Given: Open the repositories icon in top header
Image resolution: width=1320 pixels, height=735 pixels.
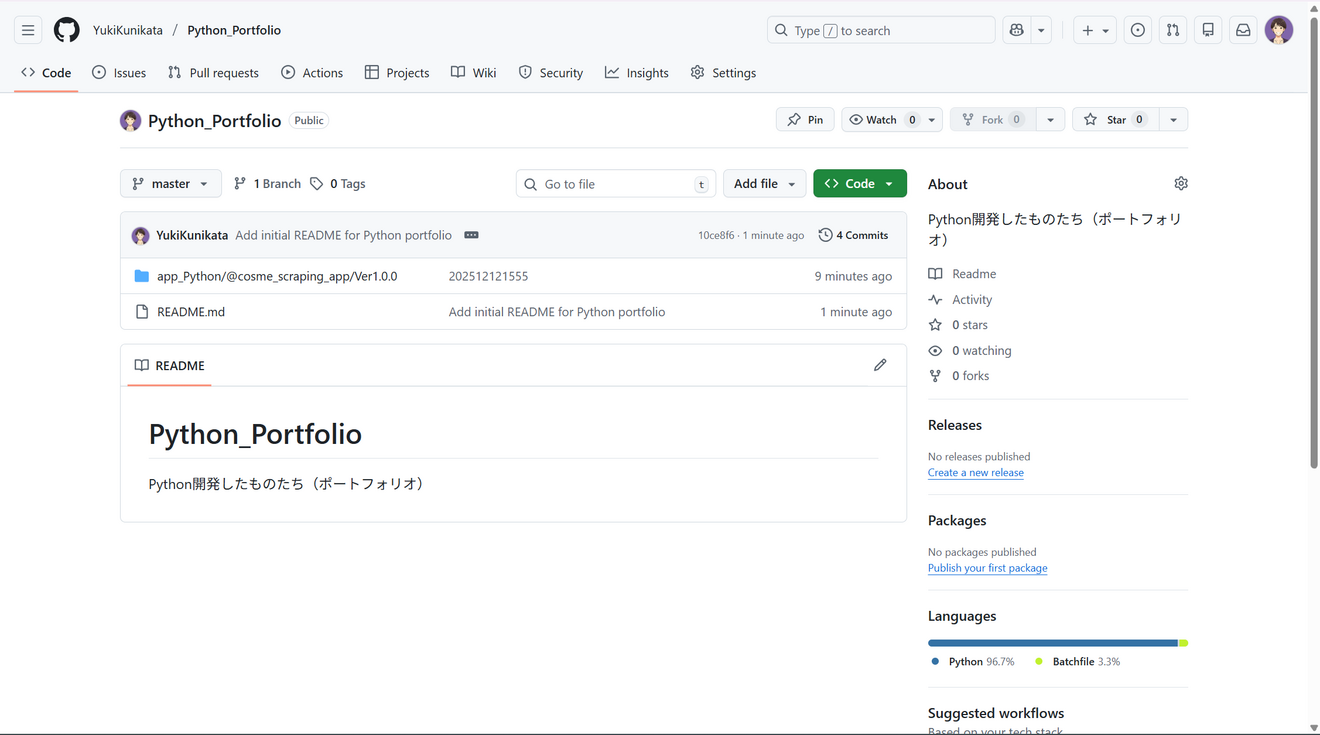Looking at the screenshot, I should [1208, 30].
